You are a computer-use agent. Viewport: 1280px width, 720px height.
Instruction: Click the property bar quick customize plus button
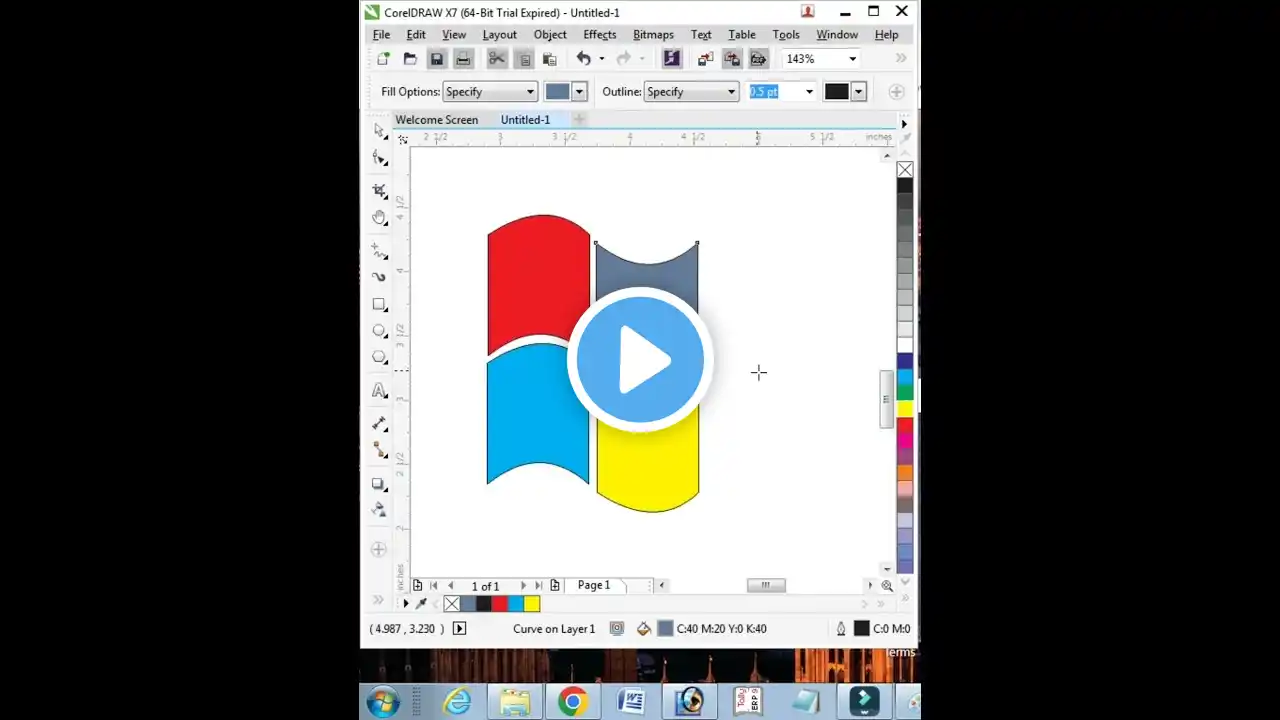[896, 91]
